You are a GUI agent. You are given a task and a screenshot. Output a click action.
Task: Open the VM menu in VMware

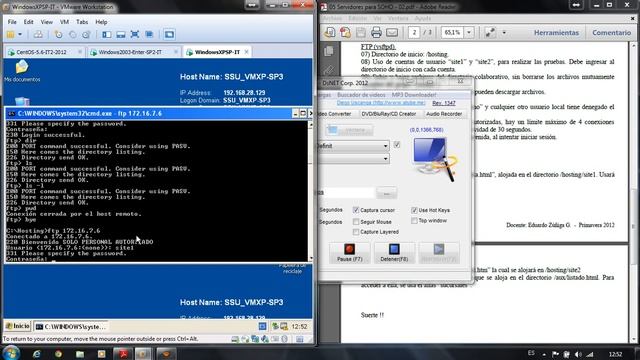tap(64, 22)
